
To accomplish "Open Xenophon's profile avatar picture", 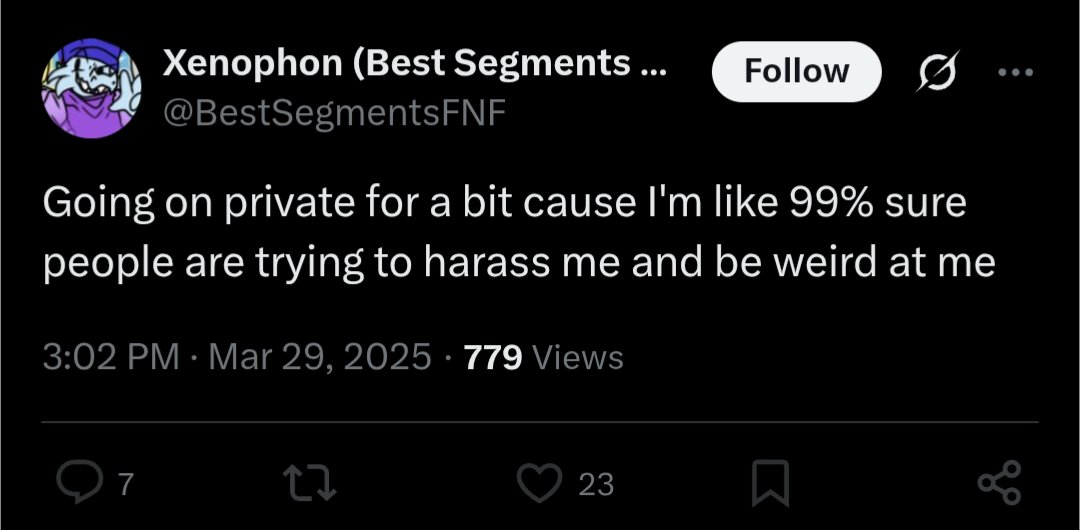I will click(x=90, y=90).
